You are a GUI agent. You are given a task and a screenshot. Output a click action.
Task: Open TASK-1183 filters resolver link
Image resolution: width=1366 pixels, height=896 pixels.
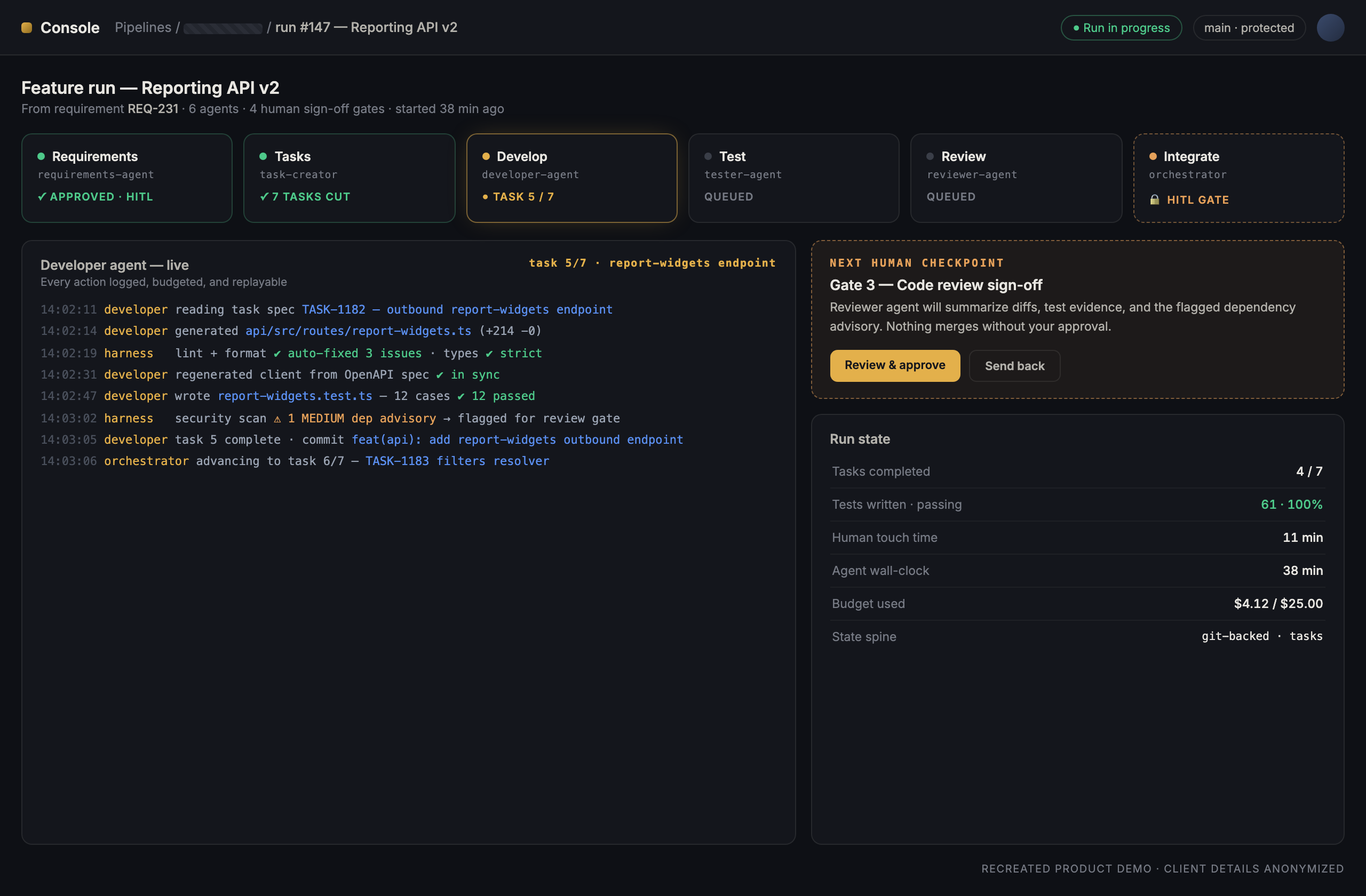(x=457, y=461)
